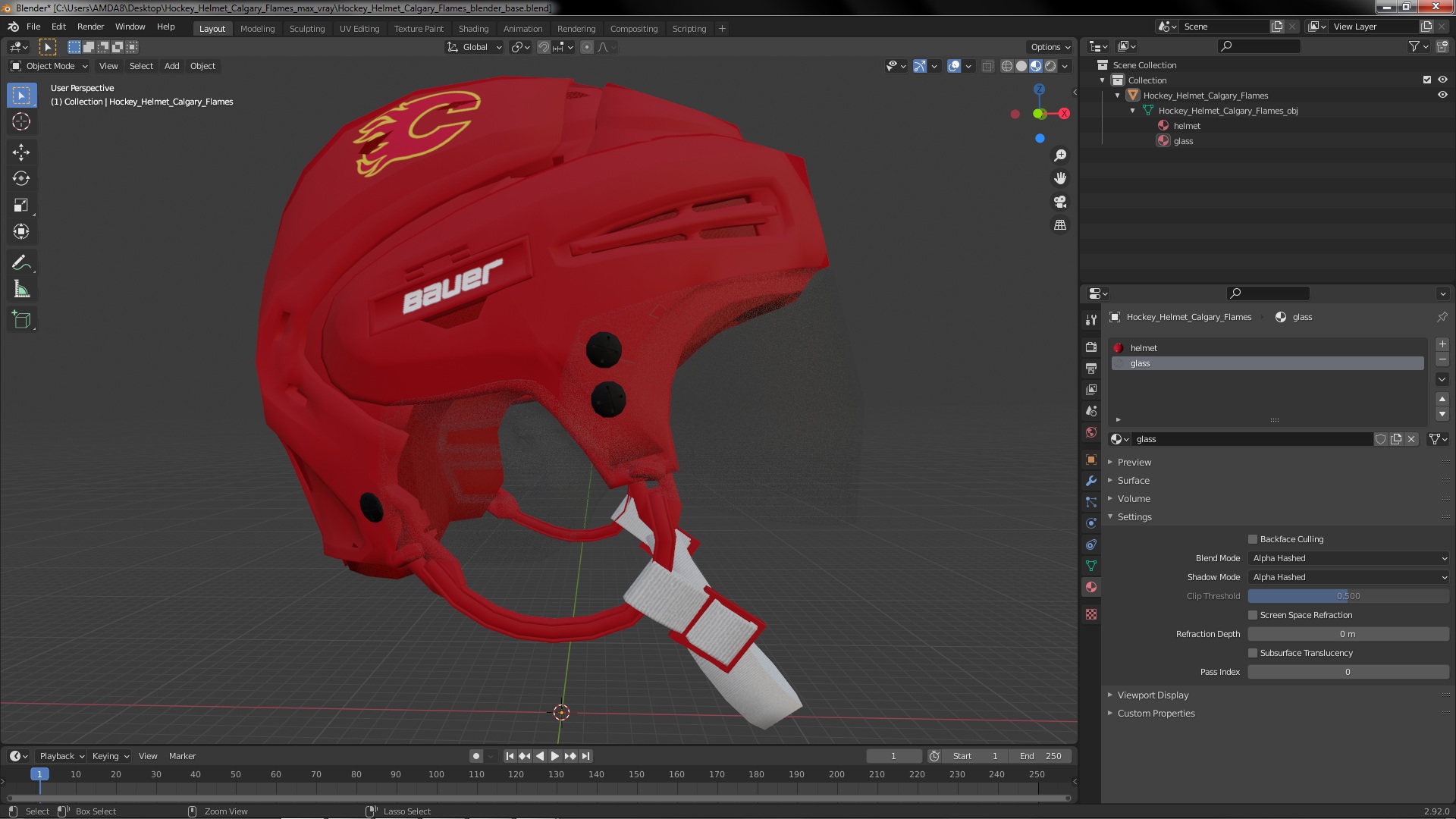
Task: Switch to rendered viewport shading
Action: (x=1050, y=66)
